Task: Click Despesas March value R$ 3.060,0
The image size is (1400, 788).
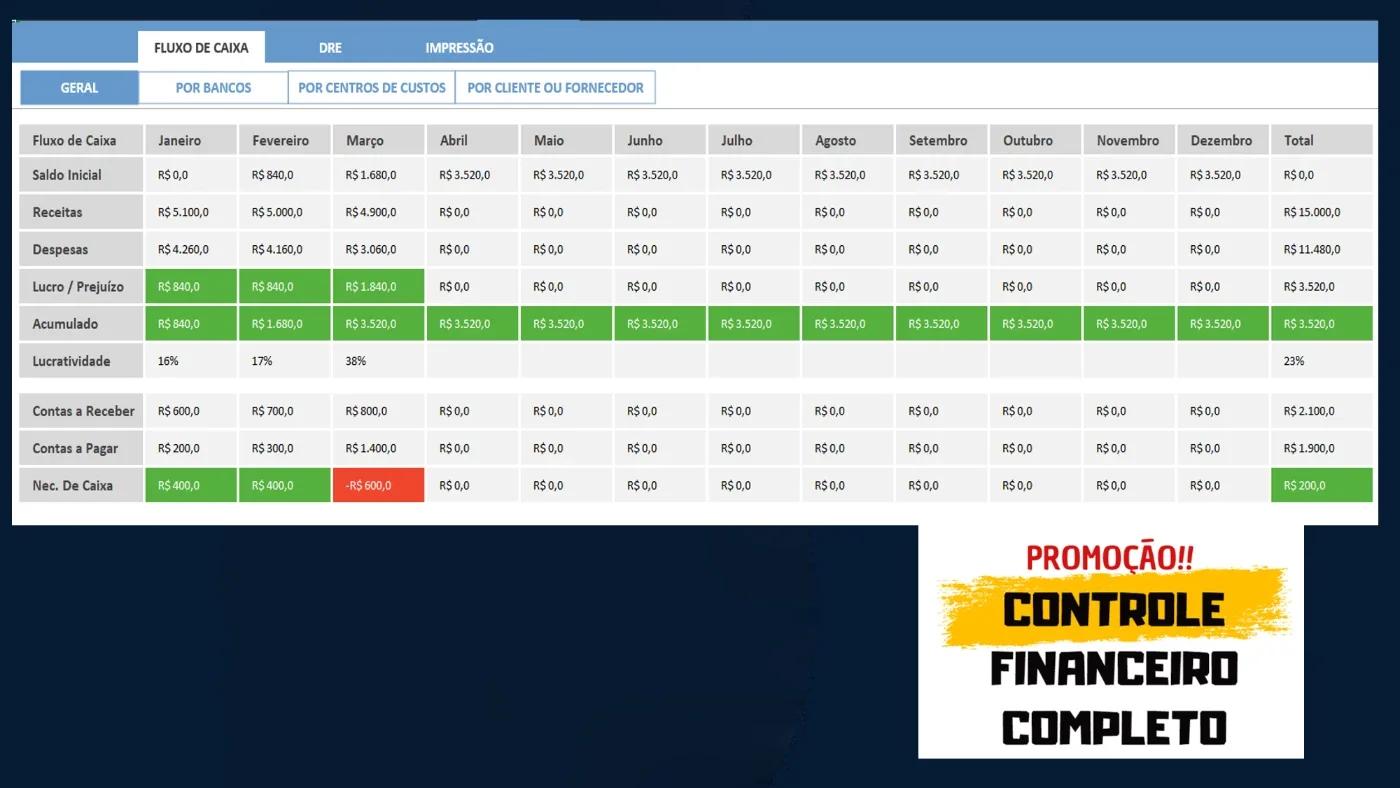Action: pos(378,249)
